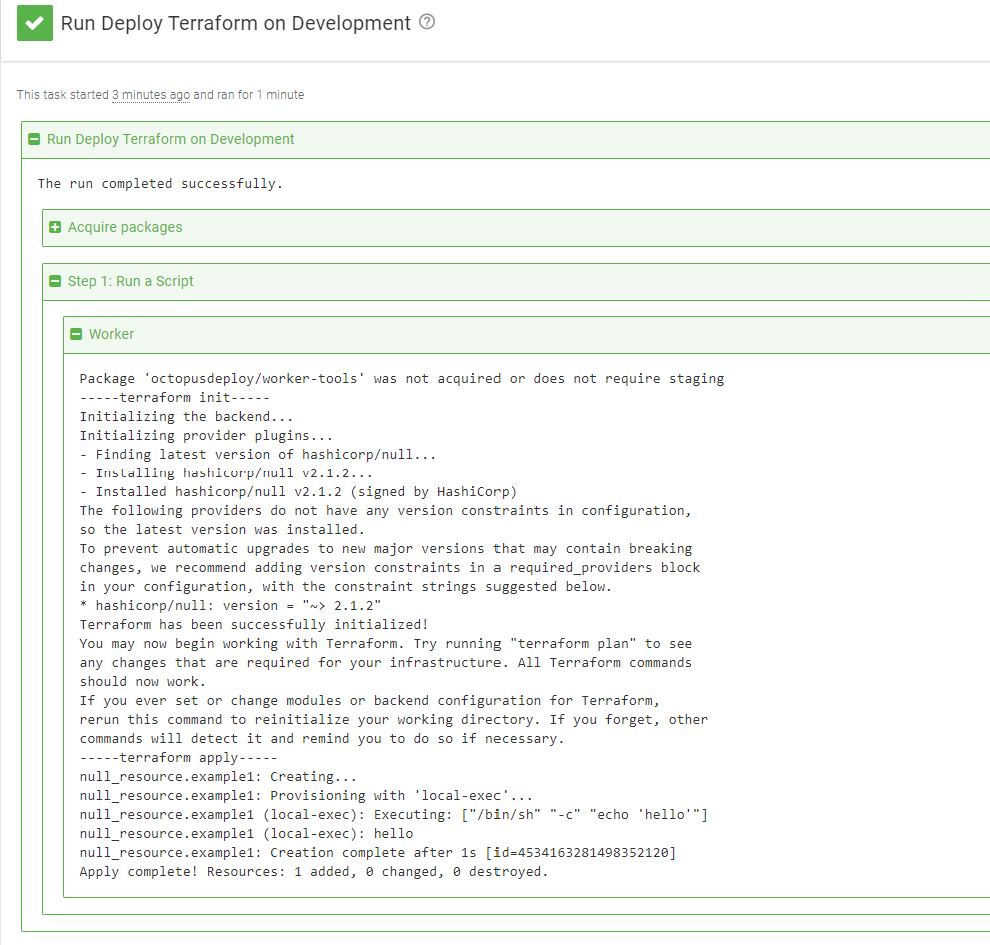Screen dimensions: 990x945
Task: Click the minus icon beside Run Deploy Terraform on Development
Action: pos(34,139)
